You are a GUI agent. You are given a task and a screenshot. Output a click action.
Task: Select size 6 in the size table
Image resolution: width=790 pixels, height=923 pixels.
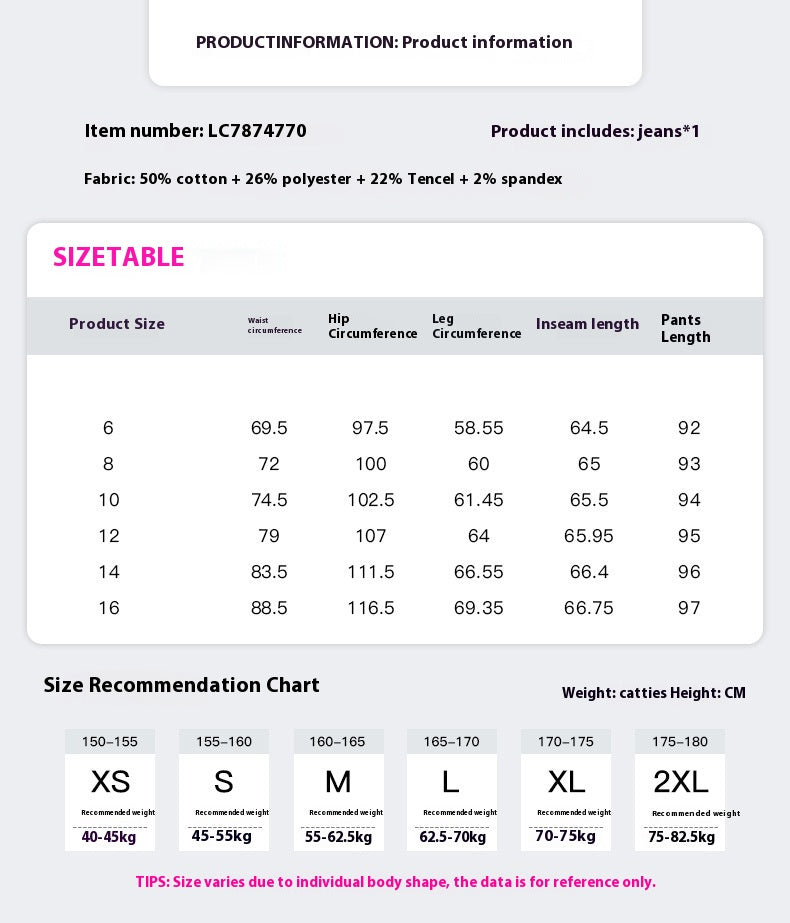click(x=108, y=428)
